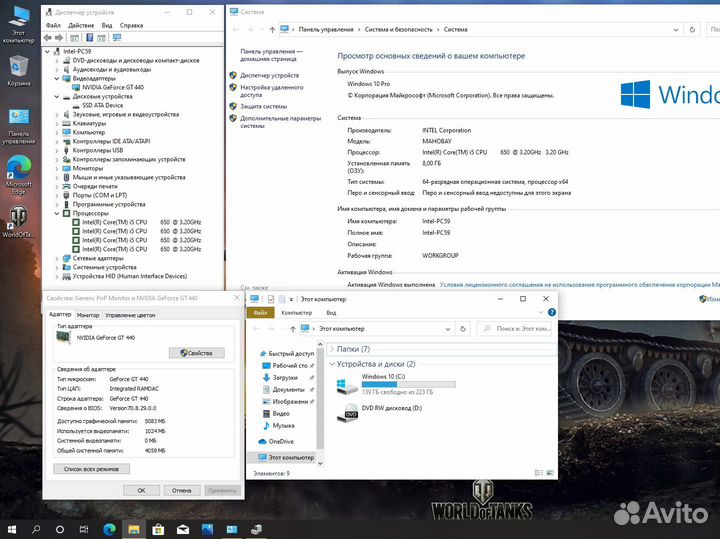Open Windows Start button
The image size is (720, 539).
point(12,529)
